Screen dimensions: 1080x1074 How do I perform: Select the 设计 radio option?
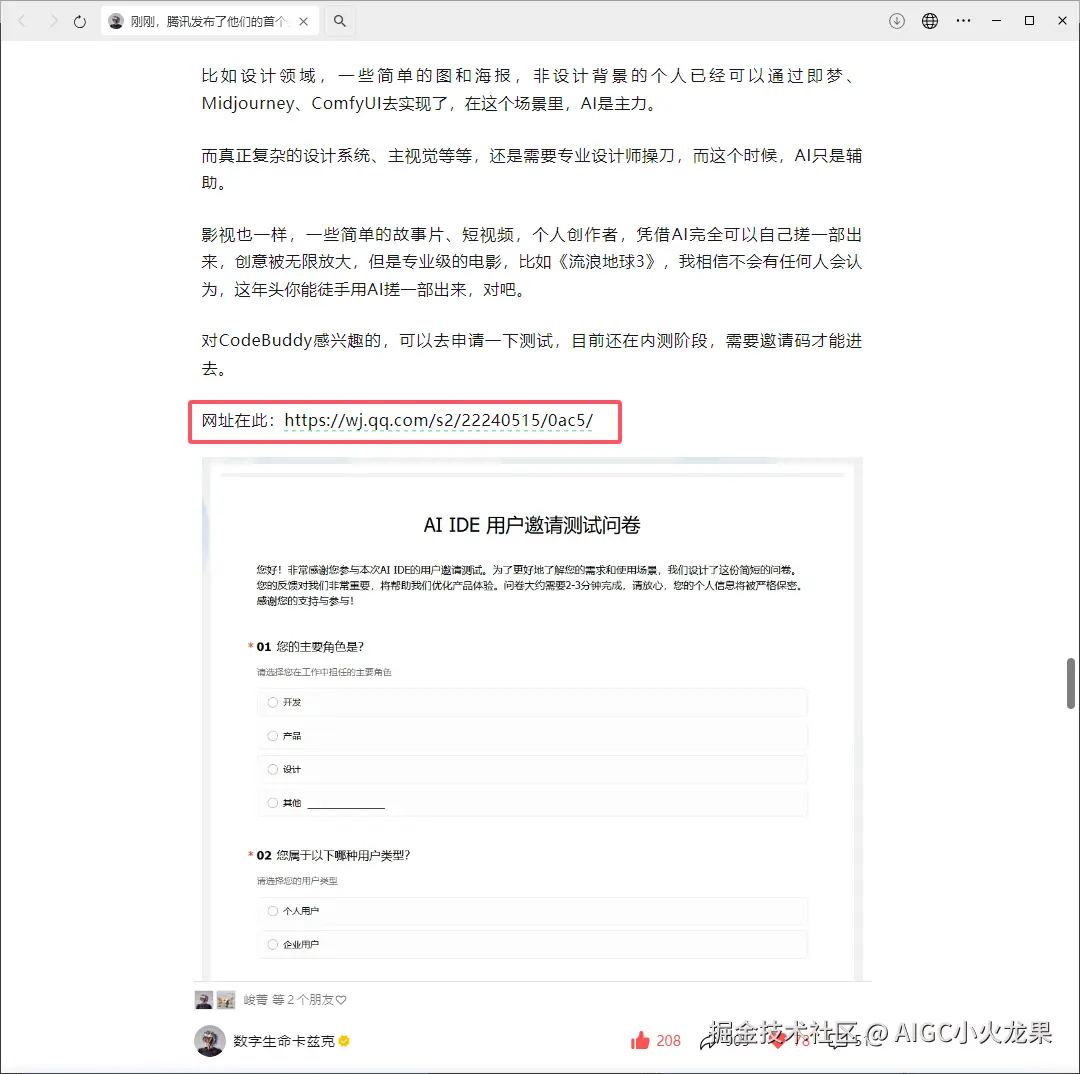[x=272, y=768]
